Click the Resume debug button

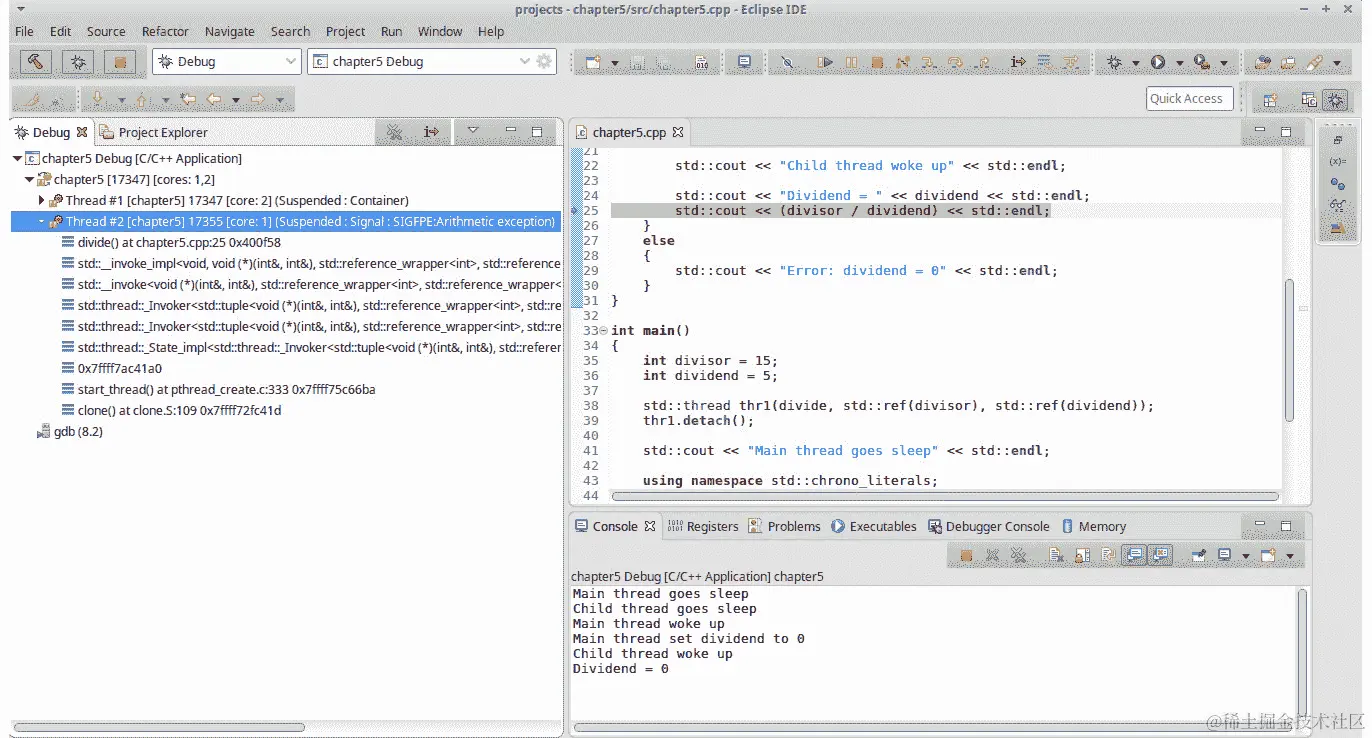tap(825, 62)
